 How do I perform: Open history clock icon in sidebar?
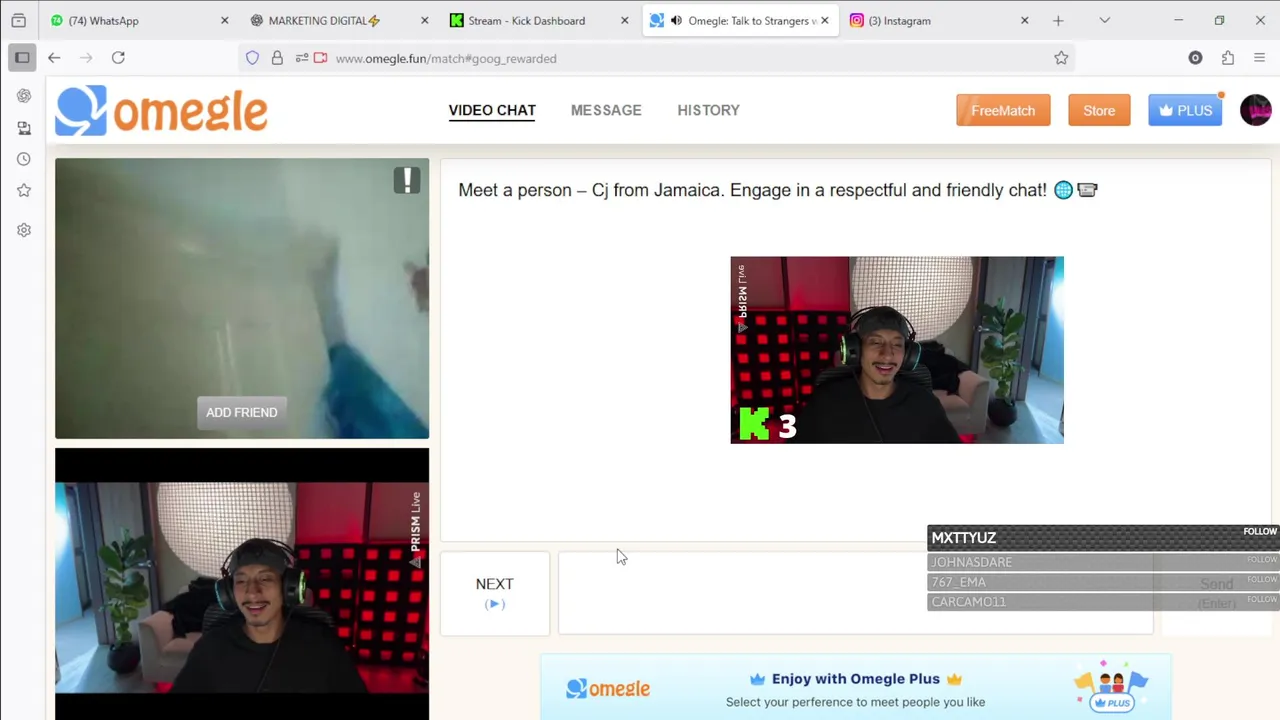24,159
